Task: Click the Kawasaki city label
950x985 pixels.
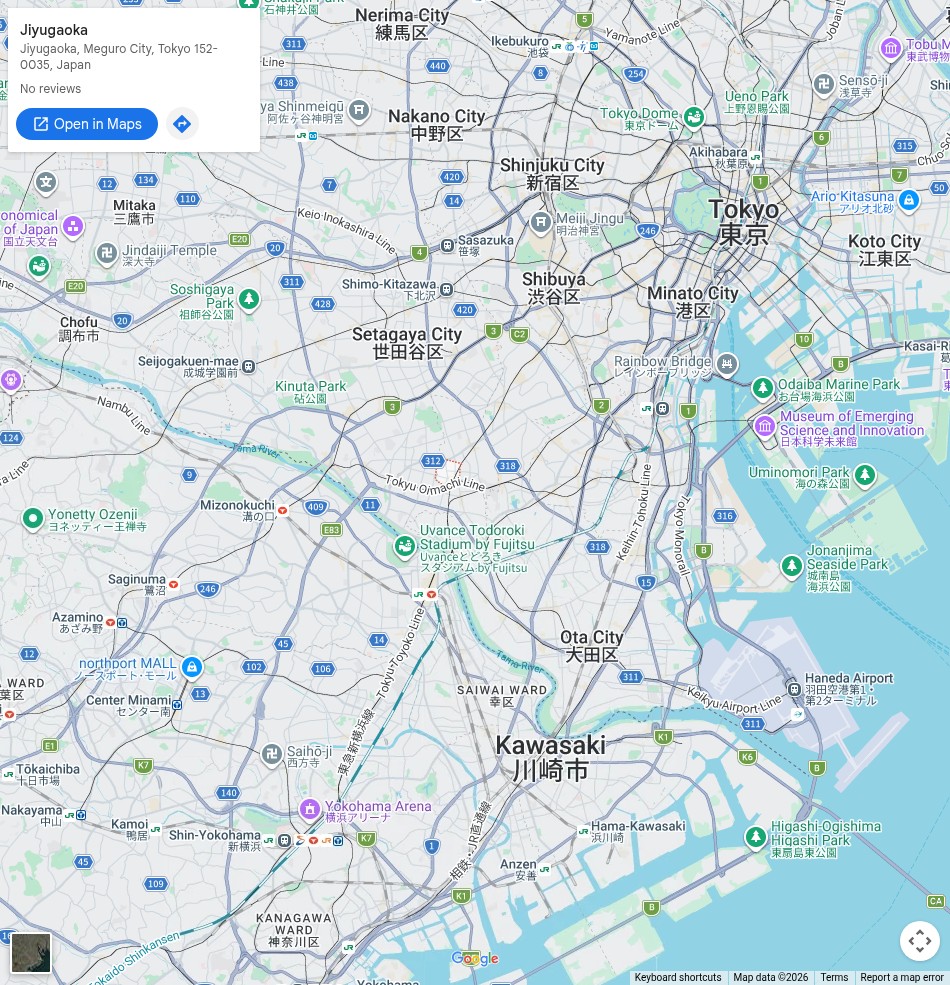Action: coord(550,758)
